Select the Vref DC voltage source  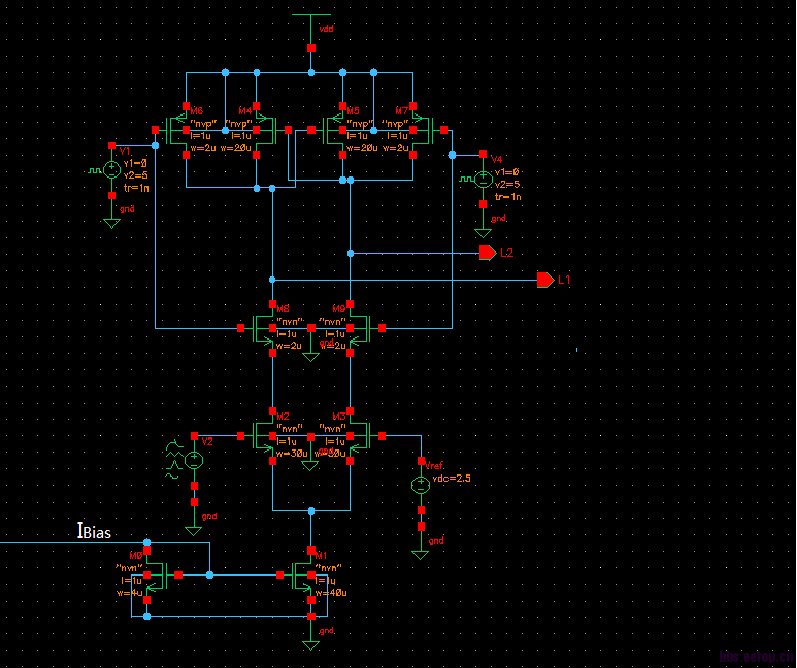tap(421, 485)
